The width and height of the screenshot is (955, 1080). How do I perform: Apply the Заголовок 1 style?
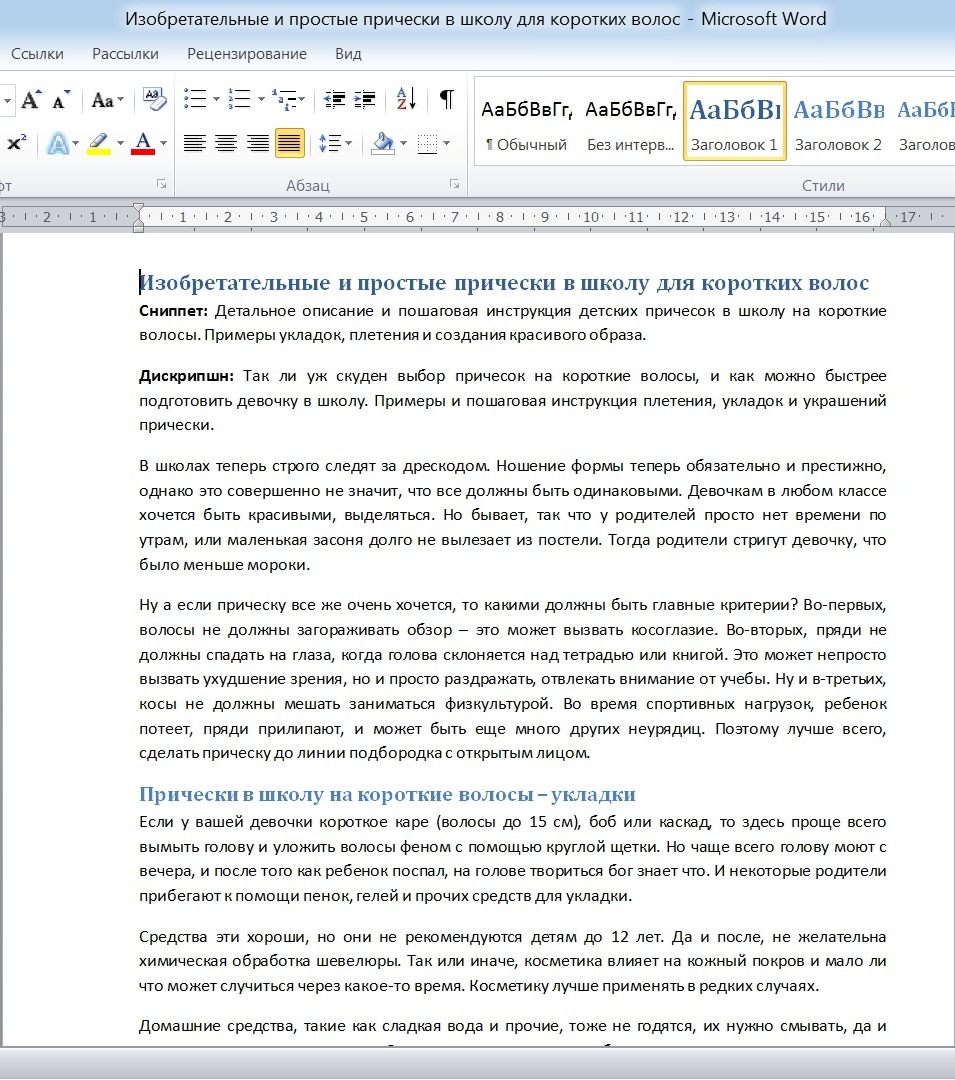pos(735,121)
